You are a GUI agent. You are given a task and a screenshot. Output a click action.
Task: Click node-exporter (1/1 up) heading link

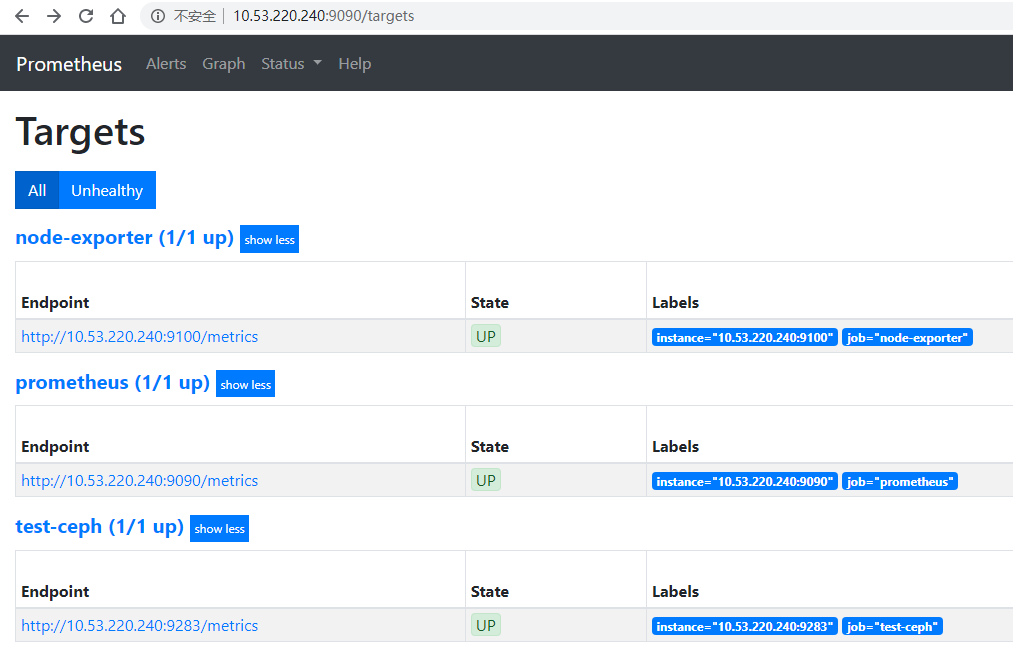(x=125, y=238)
